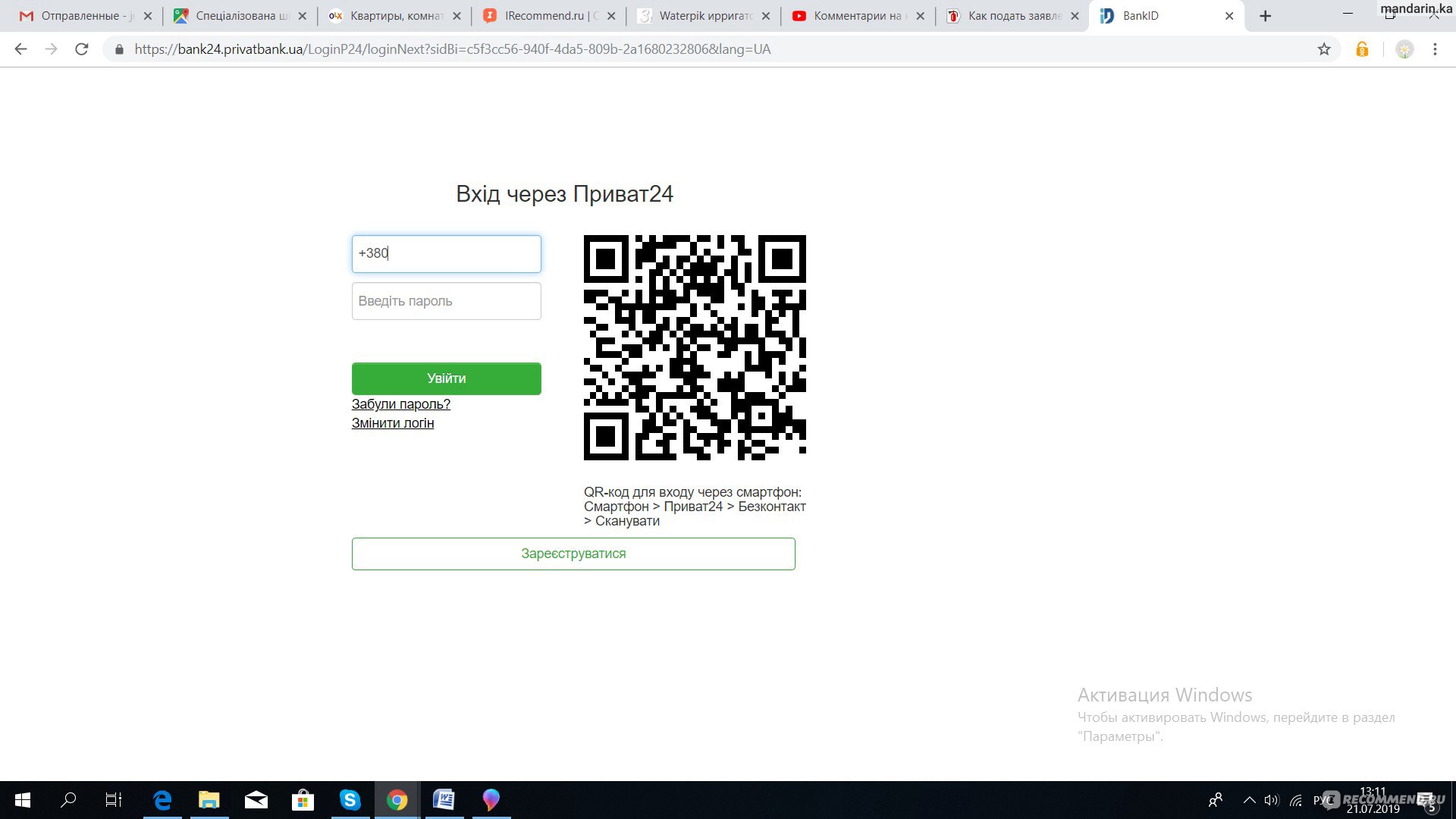Viewport: 1456px width, 819px height.
Task: Click the address bar URL
Action: 453,49
